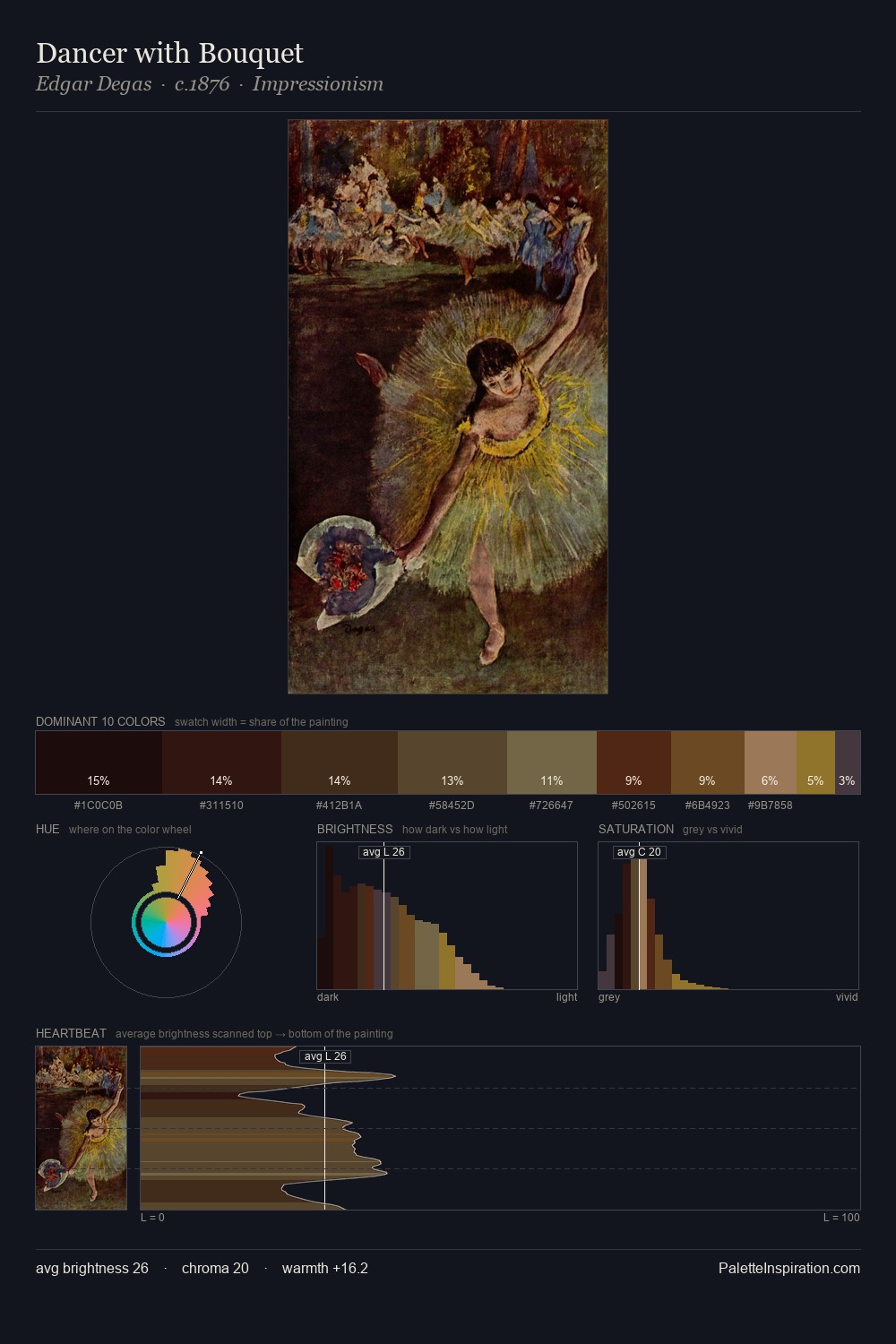The width and height of the screenshot is (896, 1344).
Task: Select the hex code #311510 label
Action: [x=221, y=806]
